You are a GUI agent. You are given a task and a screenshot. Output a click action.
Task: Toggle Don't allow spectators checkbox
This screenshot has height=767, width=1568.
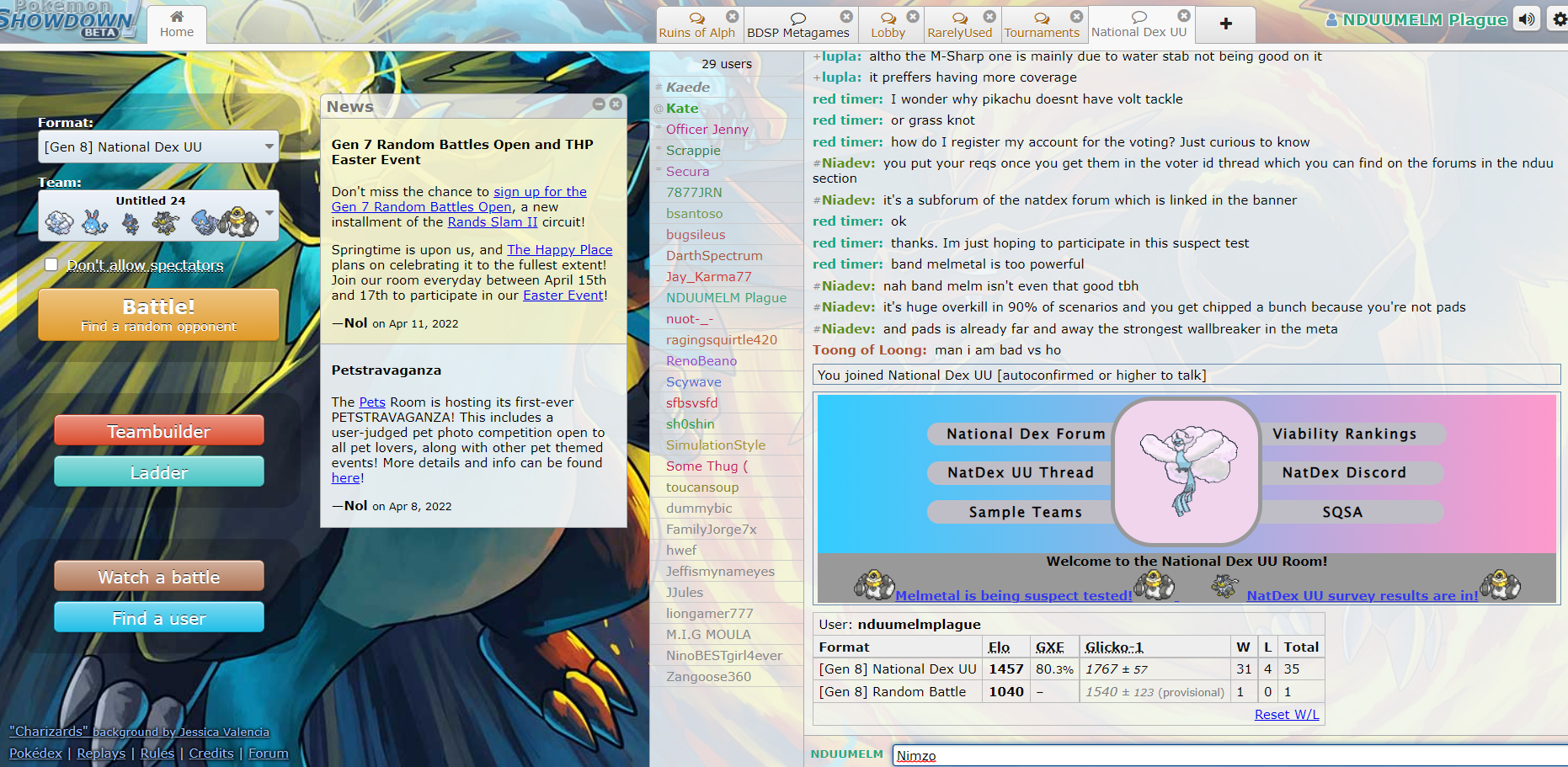51,264
